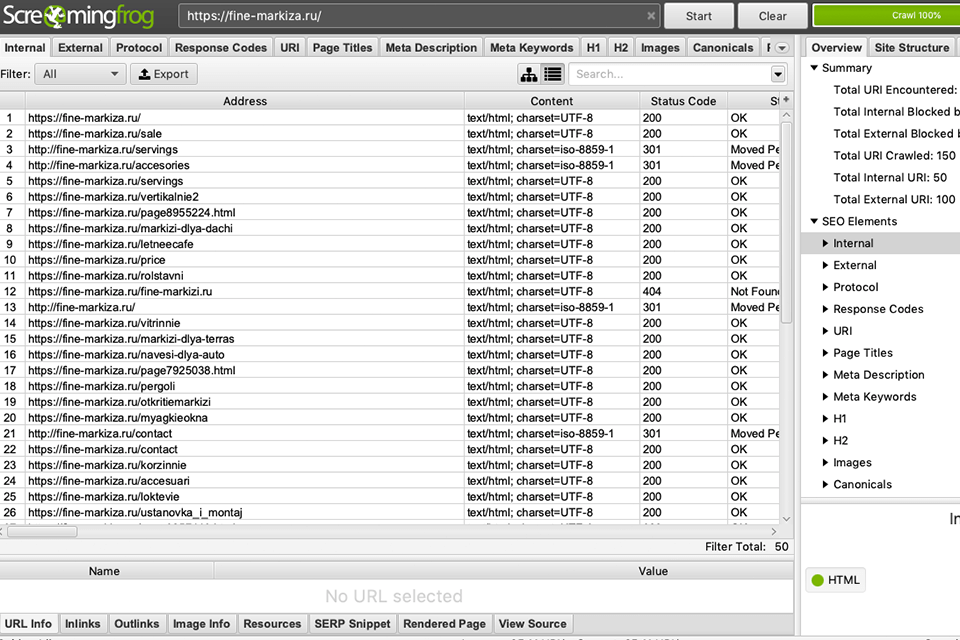Screen dimensions: 960x640
Task: Open the View Source bottom tab
Action: click(533, 623)
